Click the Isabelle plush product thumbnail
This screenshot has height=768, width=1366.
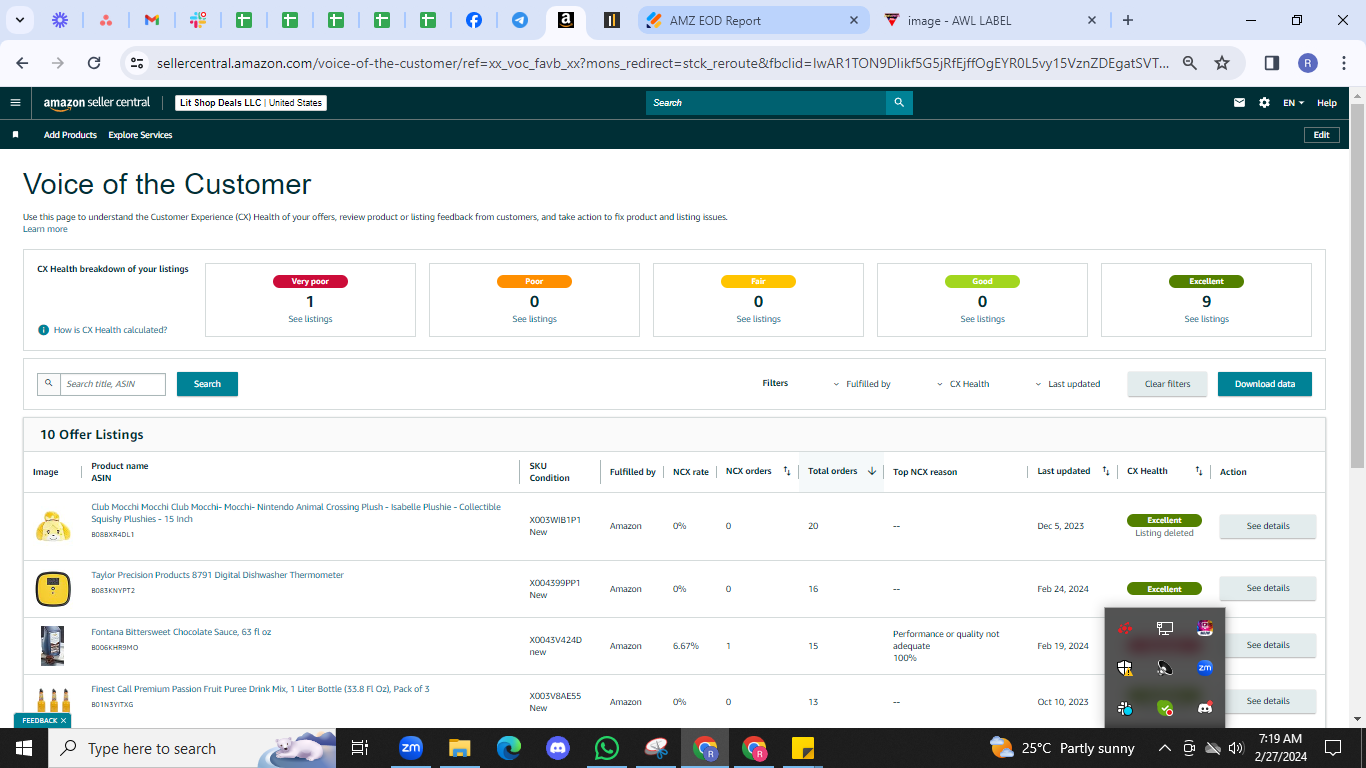52,526
